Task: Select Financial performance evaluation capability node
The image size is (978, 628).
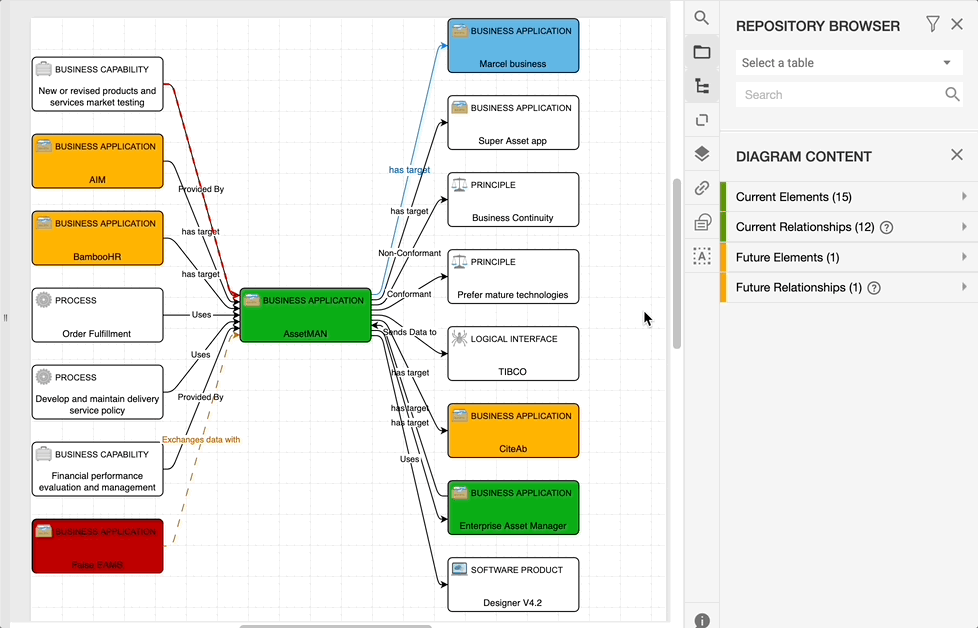Action: 98,470
